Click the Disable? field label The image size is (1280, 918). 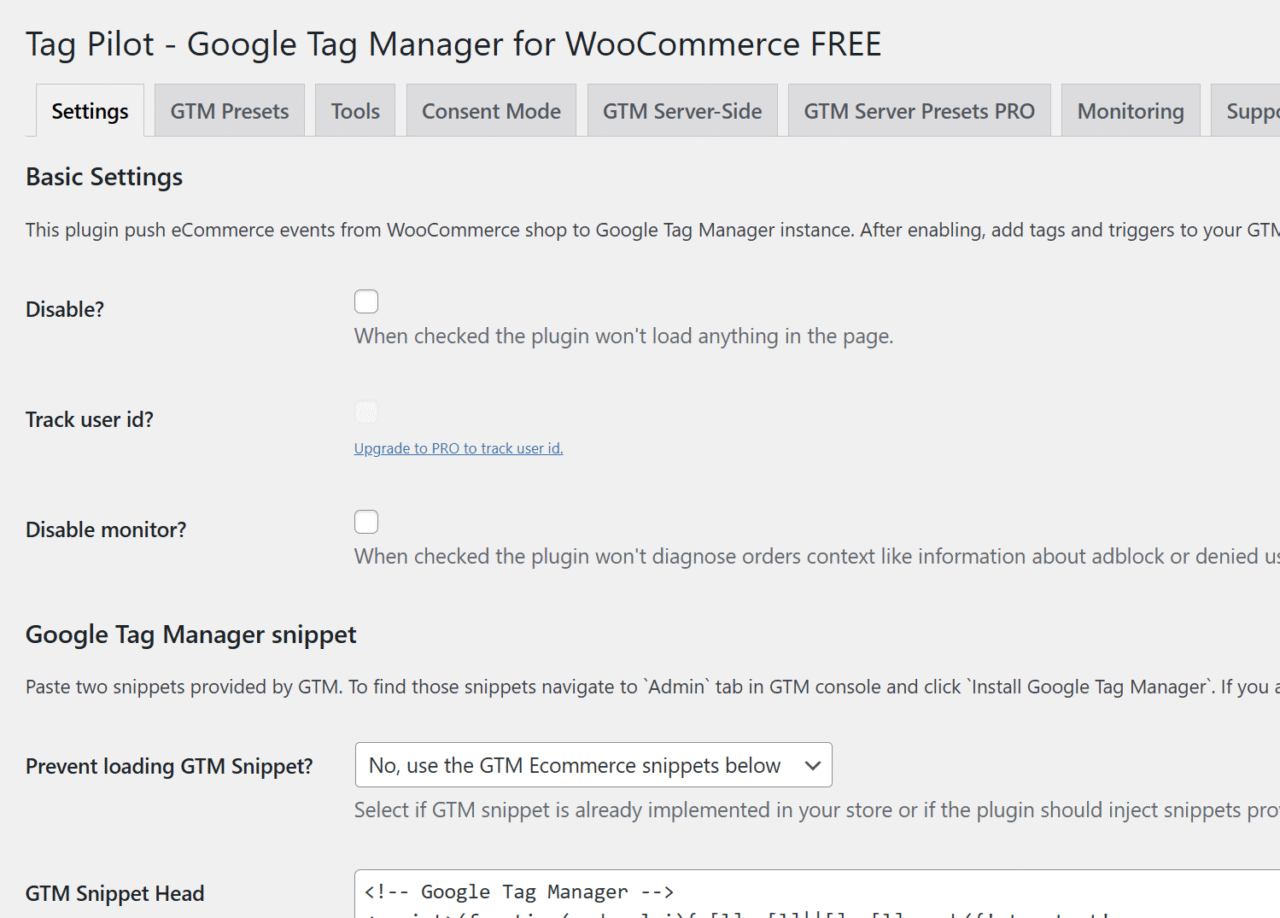pos(65,309)
